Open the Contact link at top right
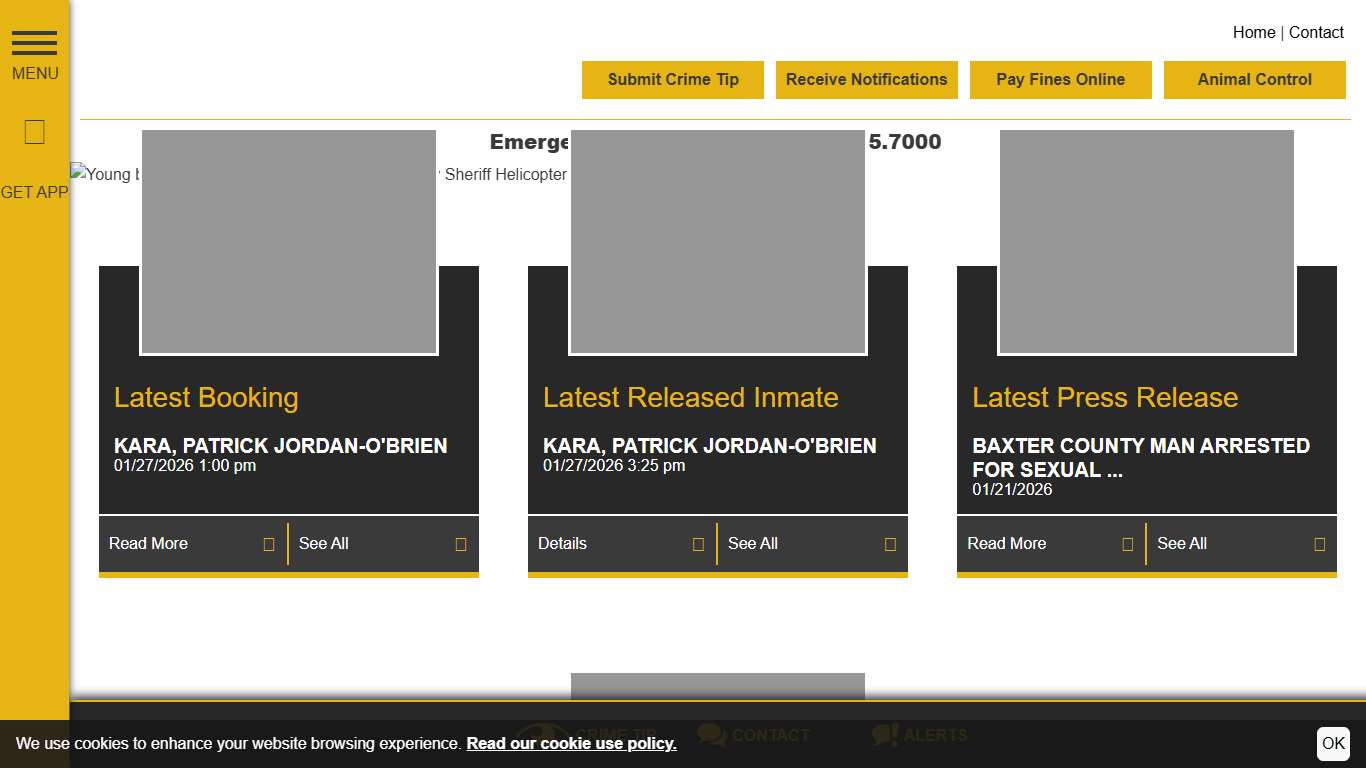1366x768 pixels. click(x=1316, y=32)
